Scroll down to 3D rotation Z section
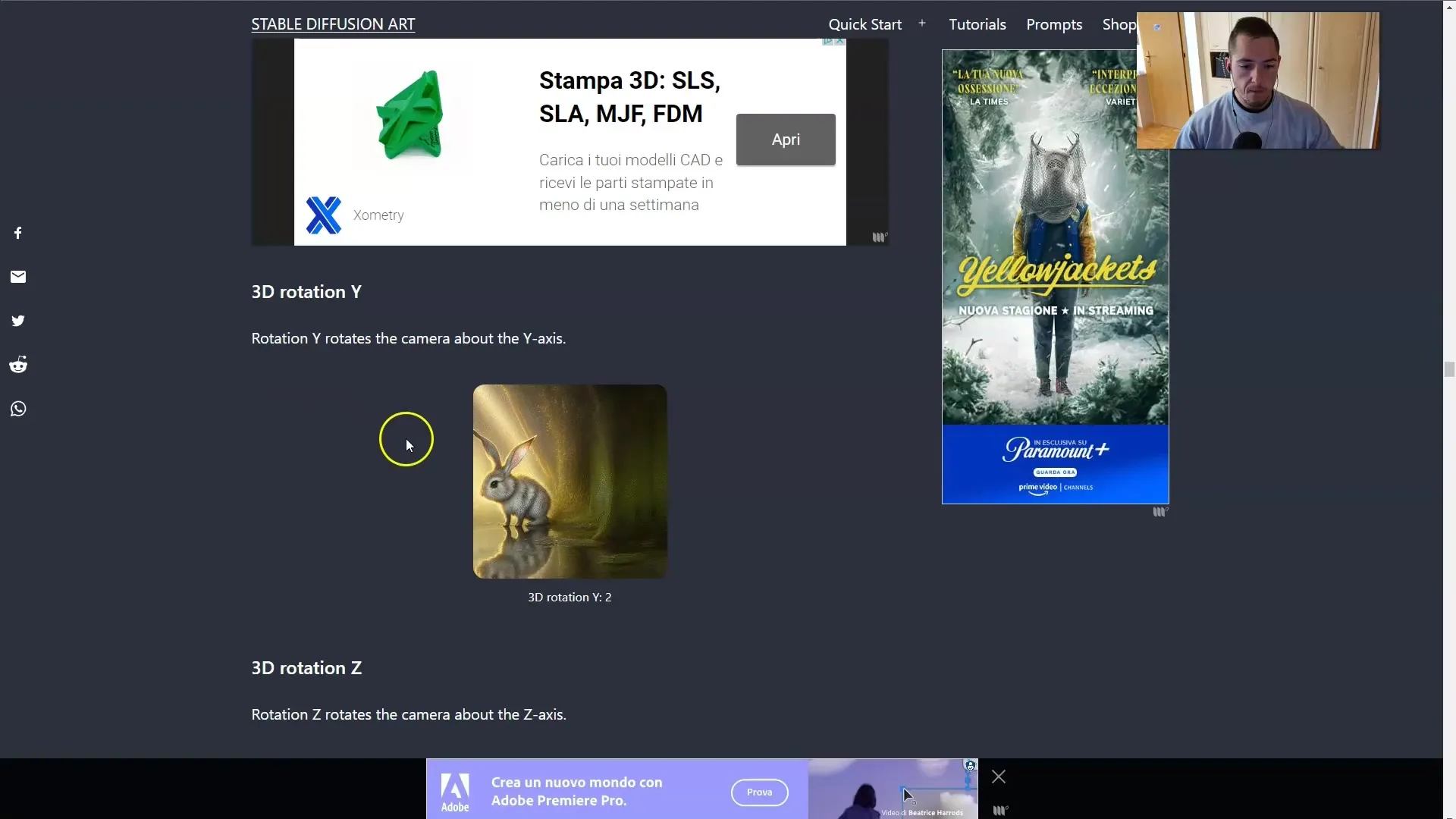The height and width of the screenshot is (819, 1456). click(306, 667)
